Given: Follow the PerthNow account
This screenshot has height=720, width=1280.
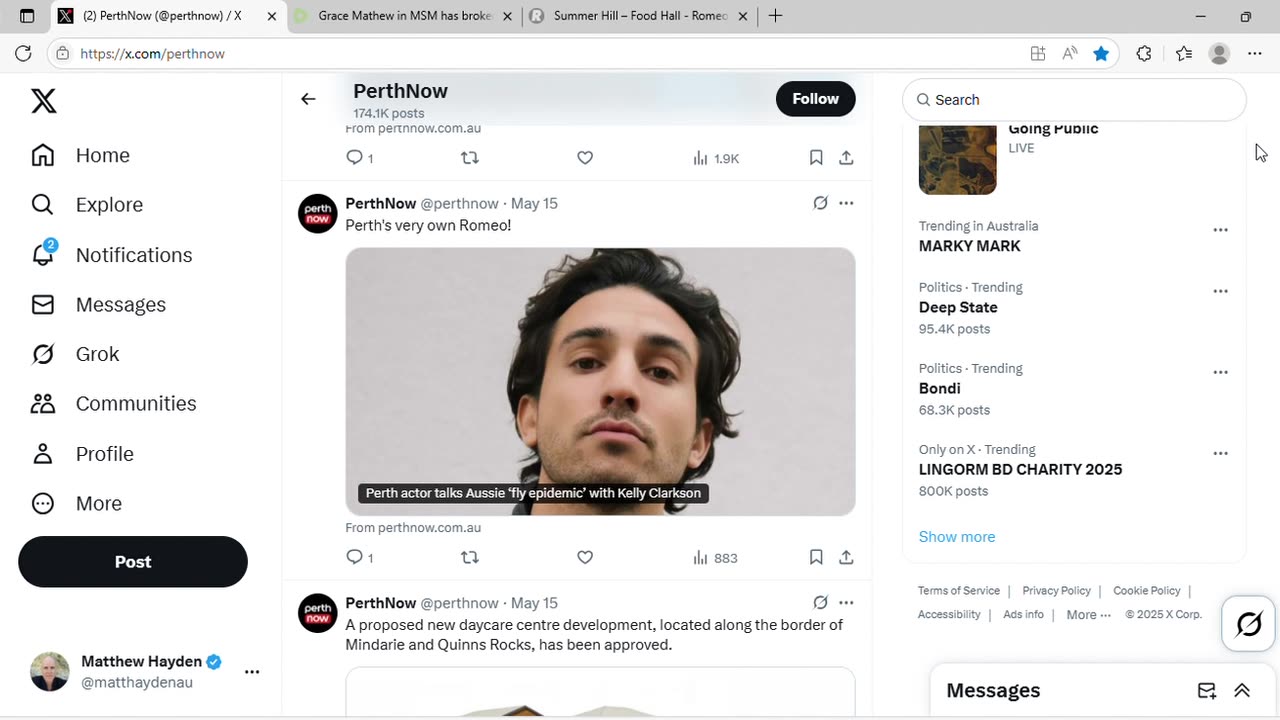Looking at the screenshot, I should (815, 99).
